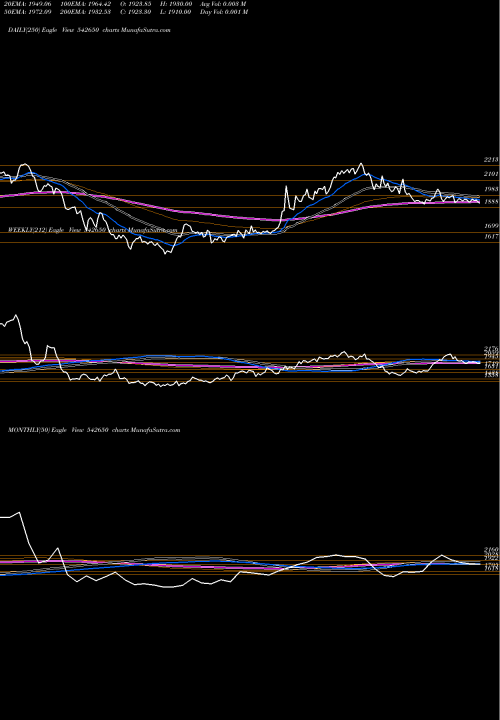The height and width of the screenshot is (720, 500).
Task: Click the 1855 price level label
Action: click(491, 202)
